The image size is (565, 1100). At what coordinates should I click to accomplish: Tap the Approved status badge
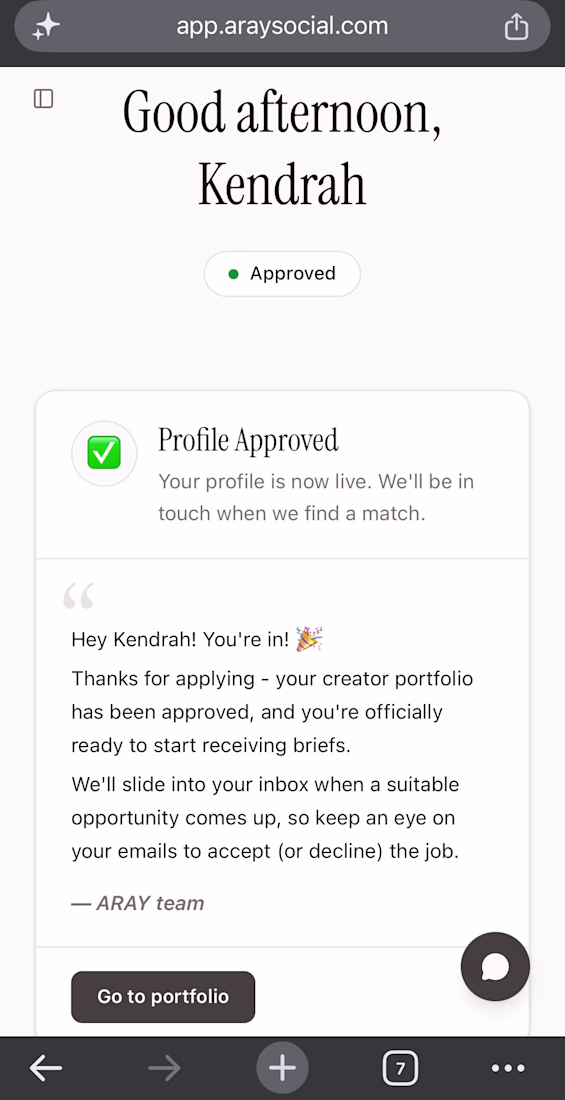(x=282, y=274)
